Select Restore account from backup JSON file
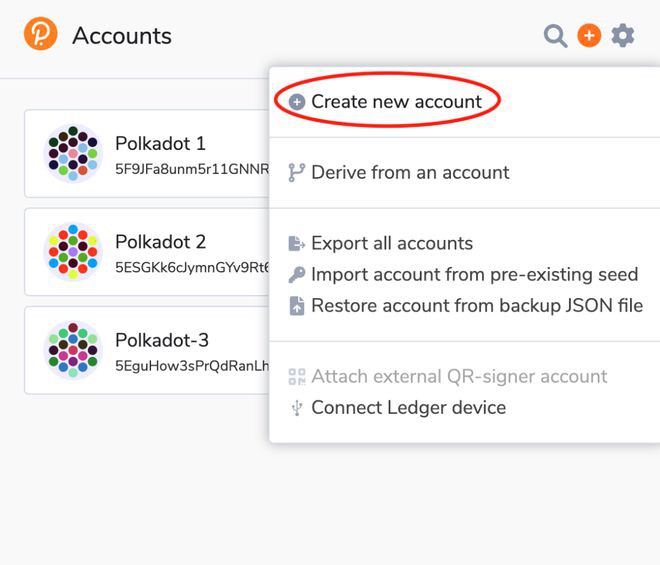Viewport: 660px width, 565px height. point(477,306)
